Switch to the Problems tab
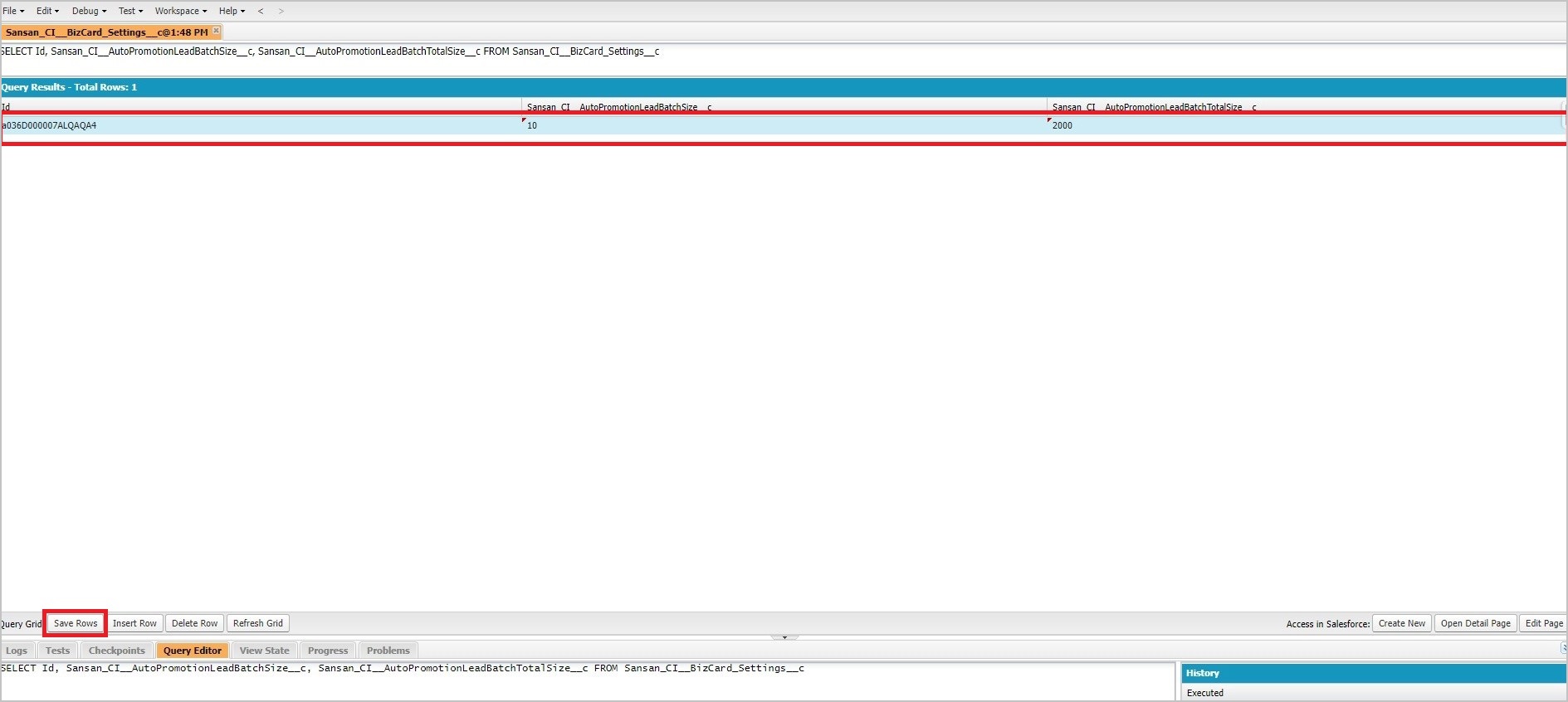 [388, 651]
